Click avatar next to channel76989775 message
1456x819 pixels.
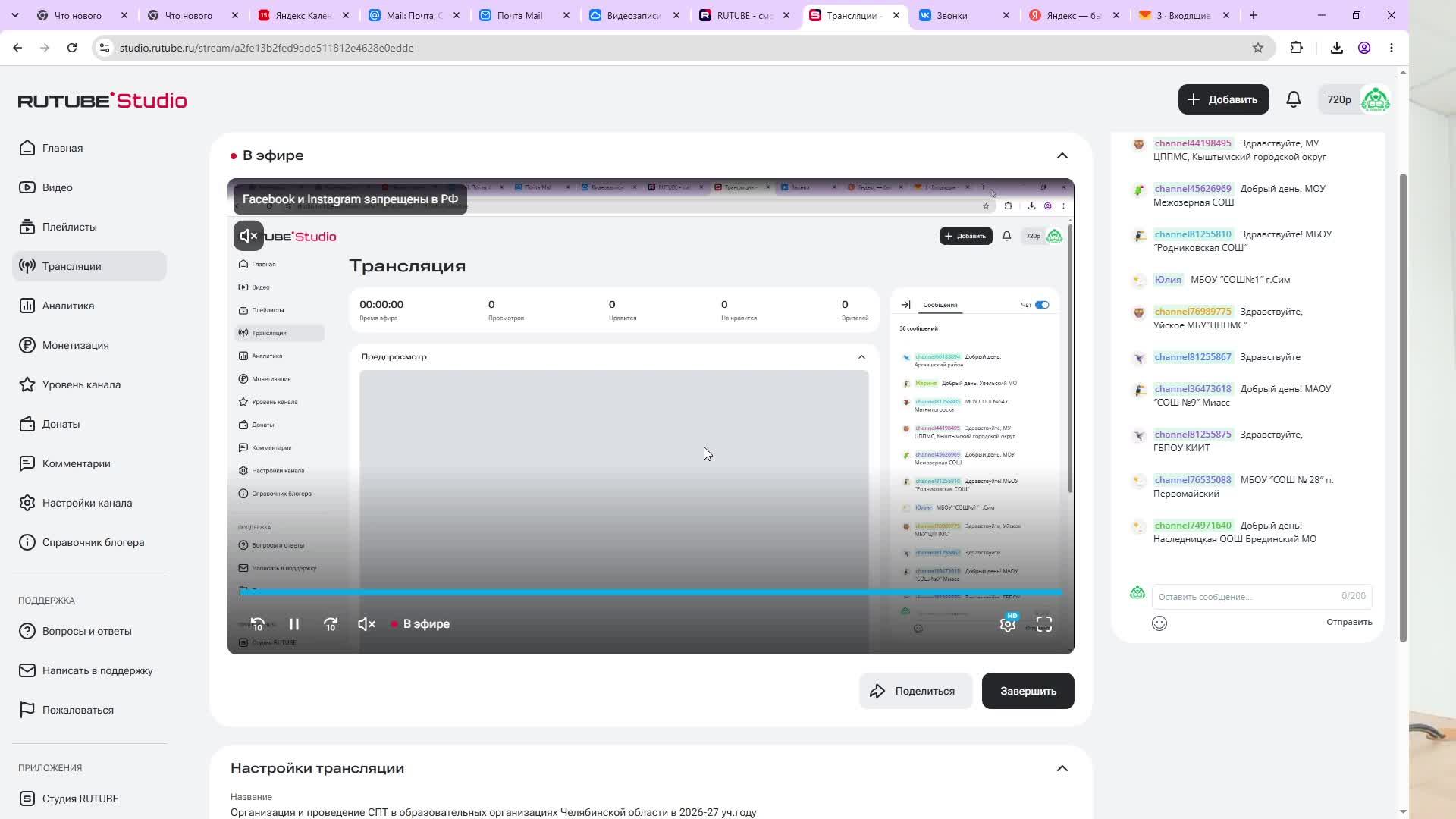[x=1139, y=313]
